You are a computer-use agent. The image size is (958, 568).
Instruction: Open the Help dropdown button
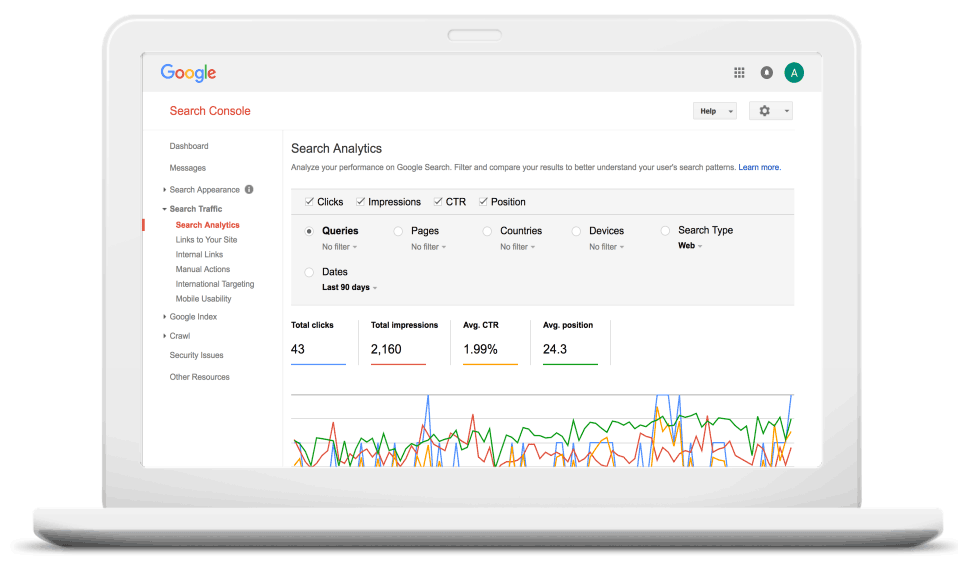coord(714,111)
